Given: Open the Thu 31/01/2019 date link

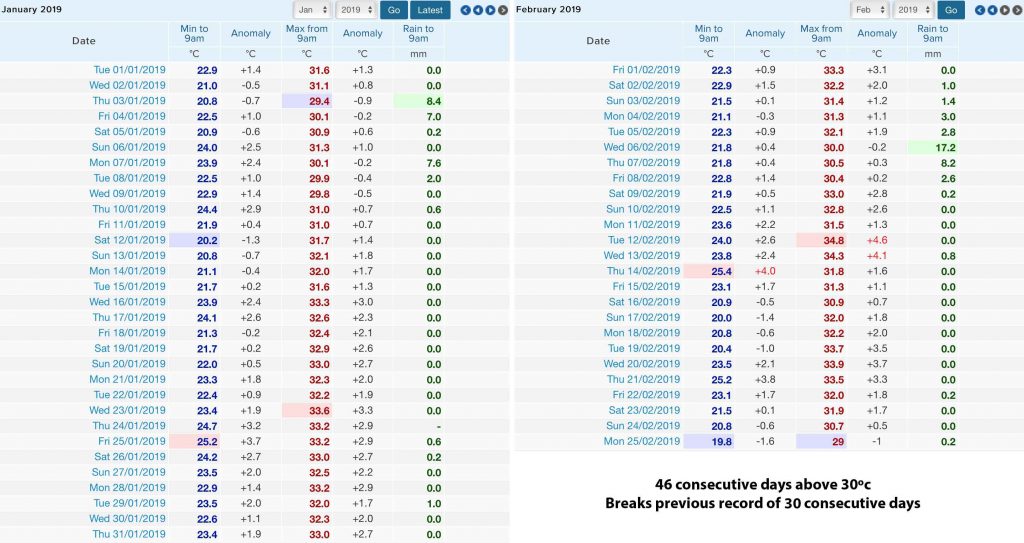Looking at the screenshot, I should pyautogui.click(x=129, y=534).
